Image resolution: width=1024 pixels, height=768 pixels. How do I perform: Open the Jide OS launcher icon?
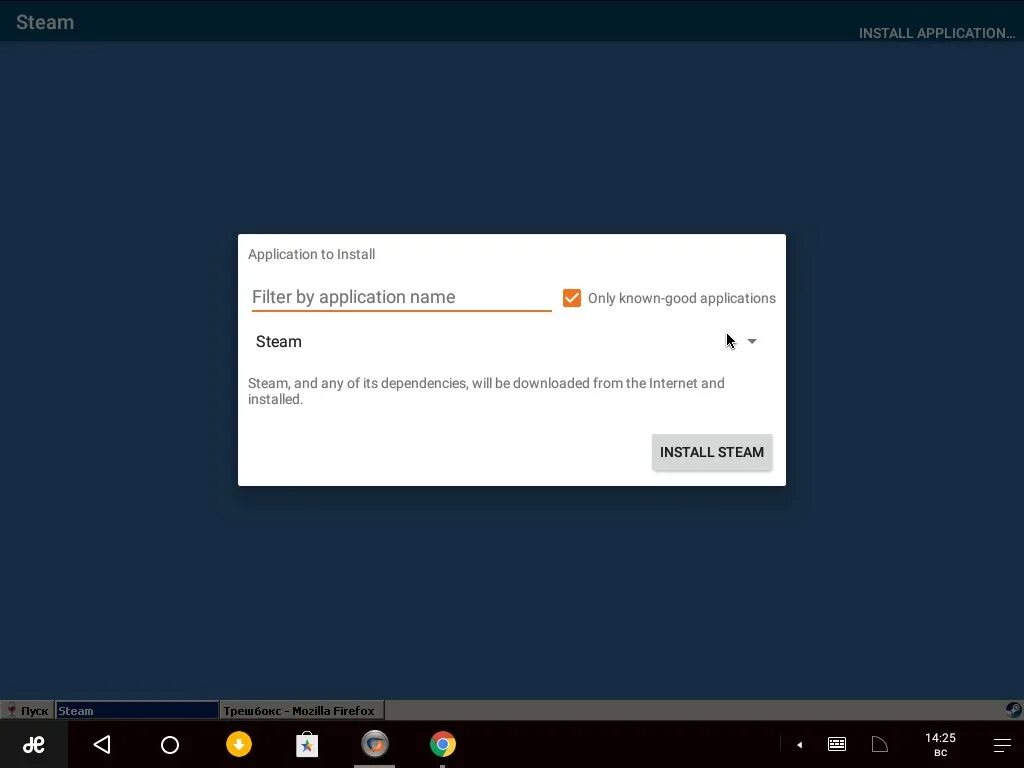pos(34,744)
